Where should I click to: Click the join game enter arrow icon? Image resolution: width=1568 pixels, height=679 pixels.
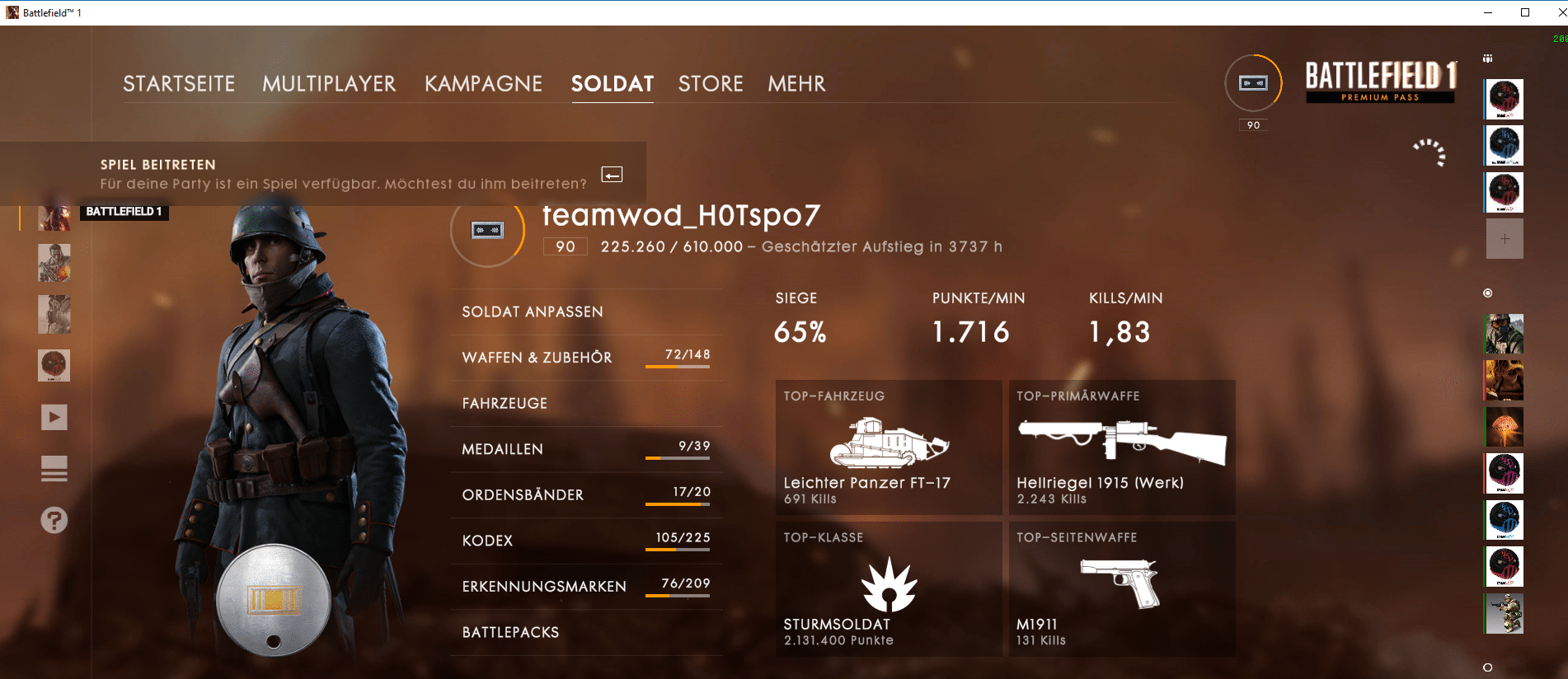(612, 175)
